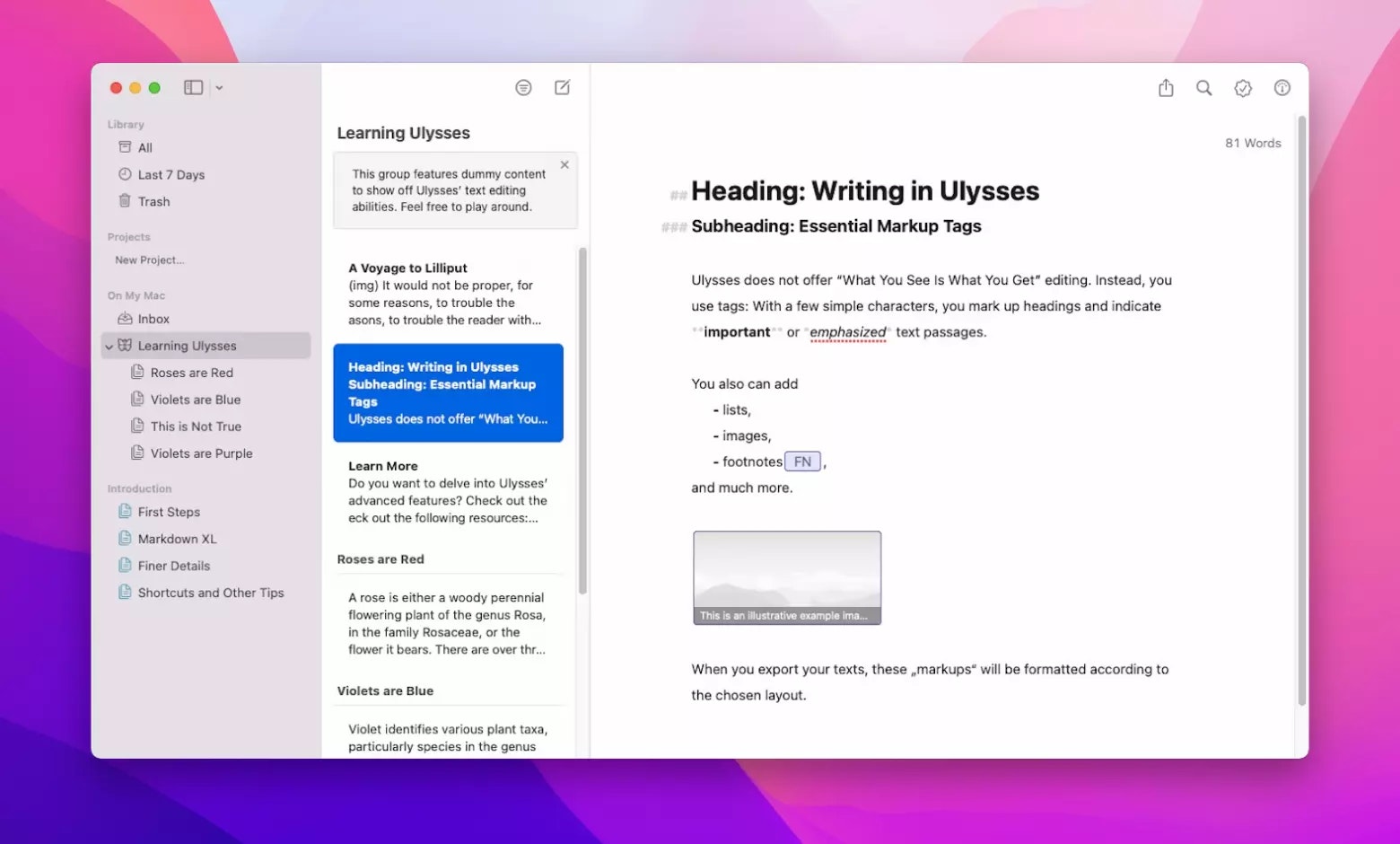Click the 'and much more.' line
Viewport: 1400px width, 844px height.
742,488
